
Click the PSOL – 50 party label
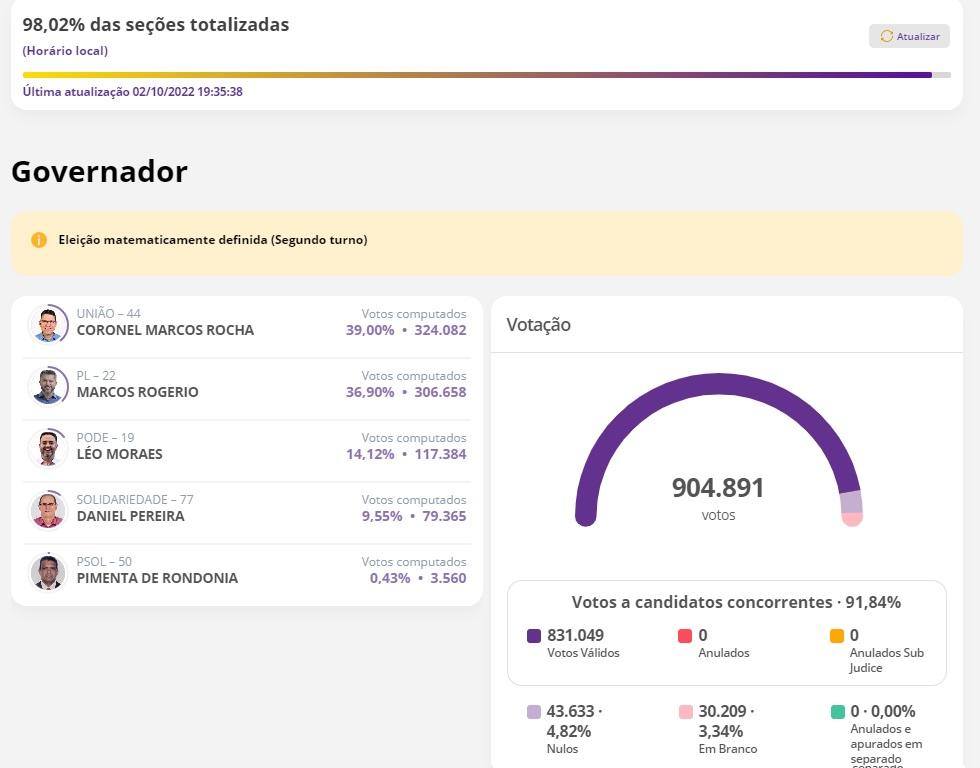pyautogui.click(x=104, y=562)
